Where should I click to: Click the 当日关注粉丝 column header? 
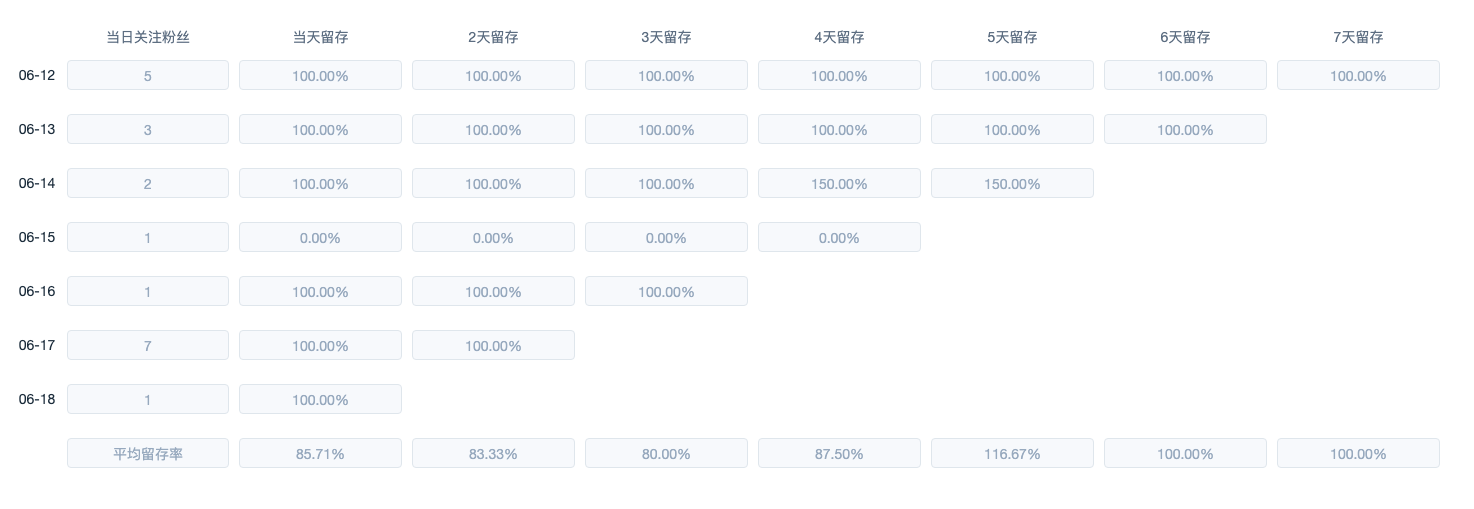pyautogui.click(x=148, y=37)
